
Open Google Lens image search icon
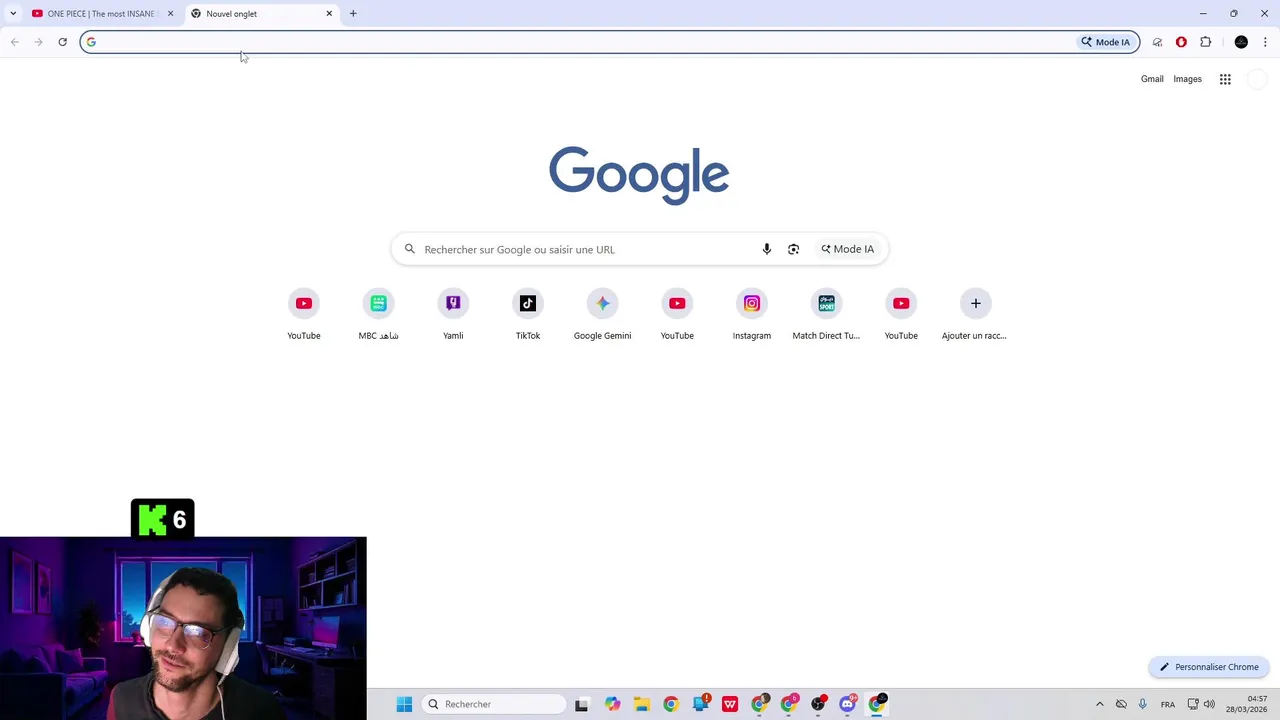pos(793,249)
